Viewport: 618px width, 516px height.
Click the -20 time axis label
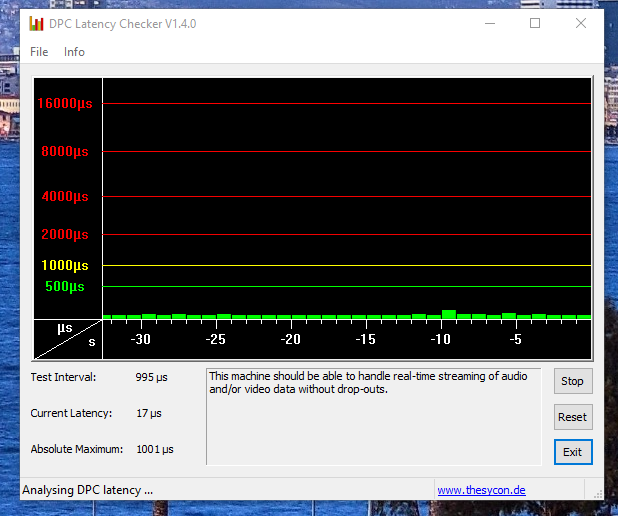tap(290, 339)
